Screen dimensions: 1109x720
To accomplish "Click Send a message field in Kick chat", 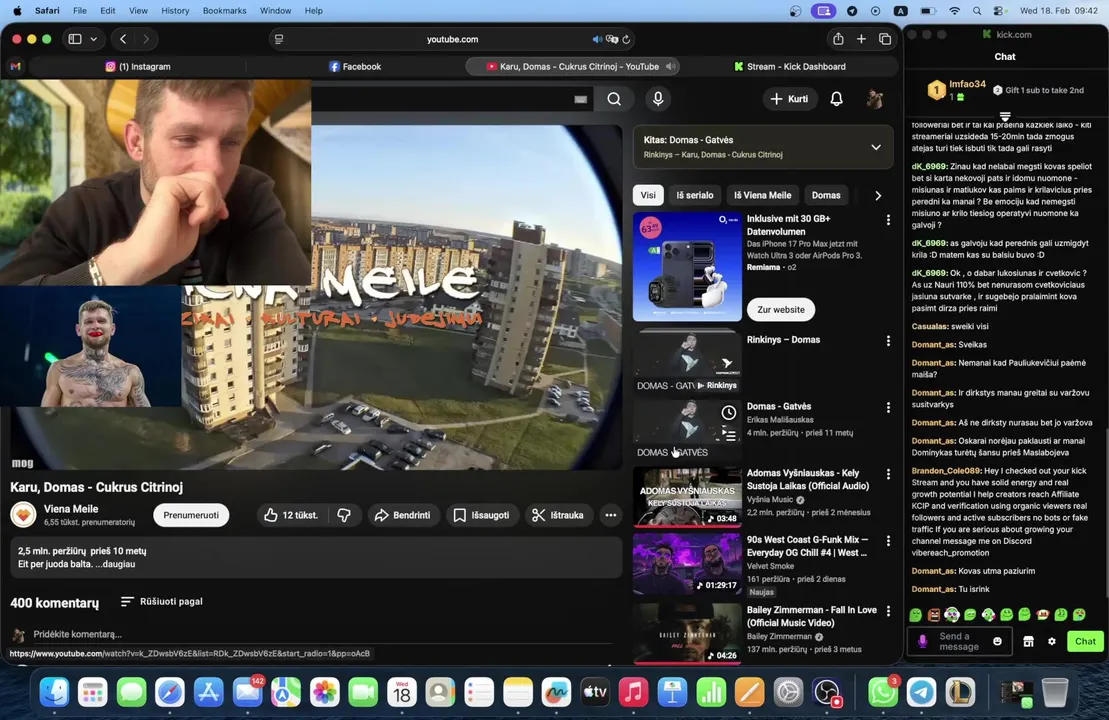I will coord(958,641).
